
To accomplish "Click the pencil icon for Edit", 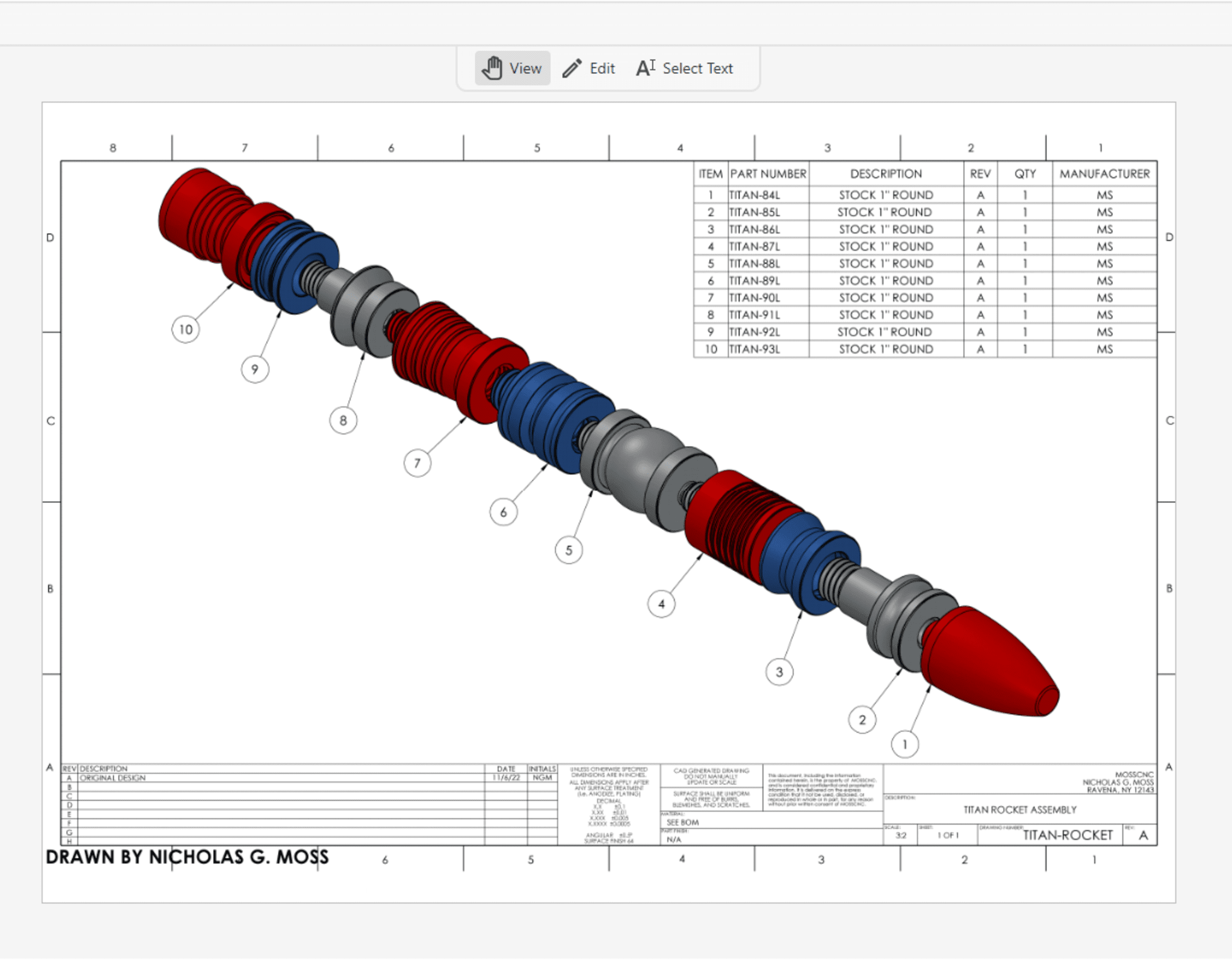I will tap(571, 69).
